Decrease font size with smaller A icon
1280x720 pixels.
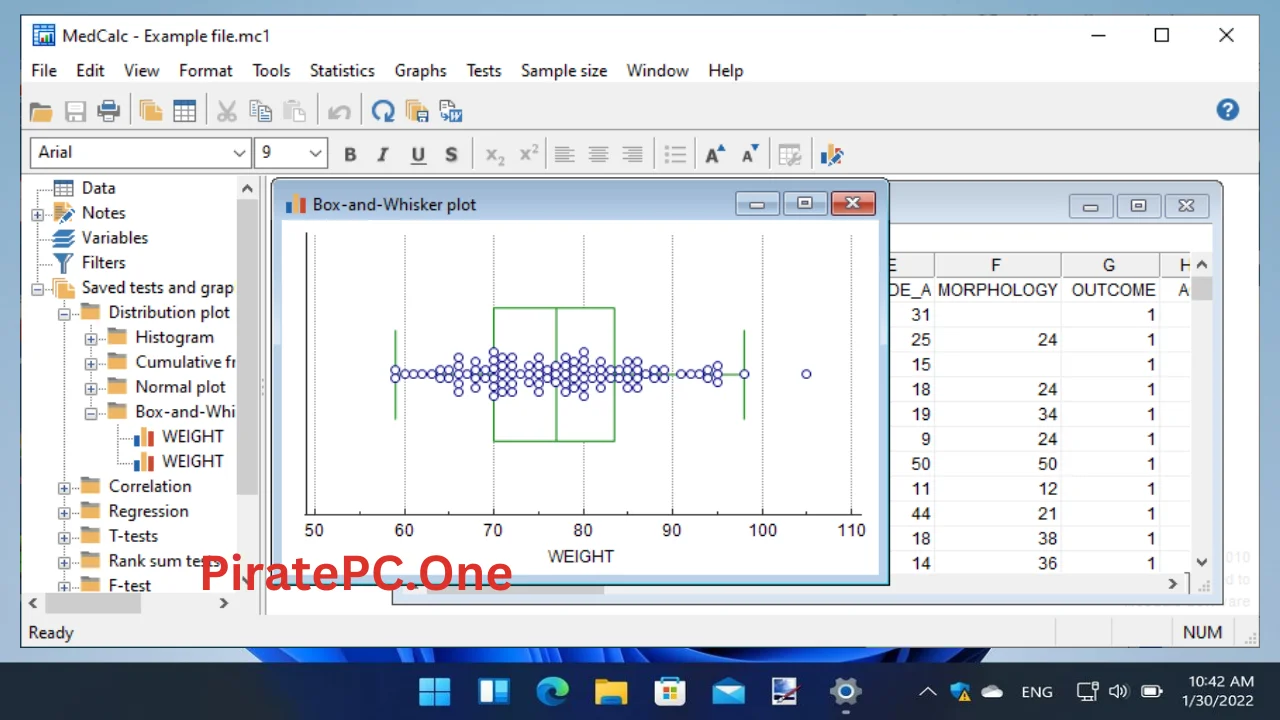click(x=750, y=154)
